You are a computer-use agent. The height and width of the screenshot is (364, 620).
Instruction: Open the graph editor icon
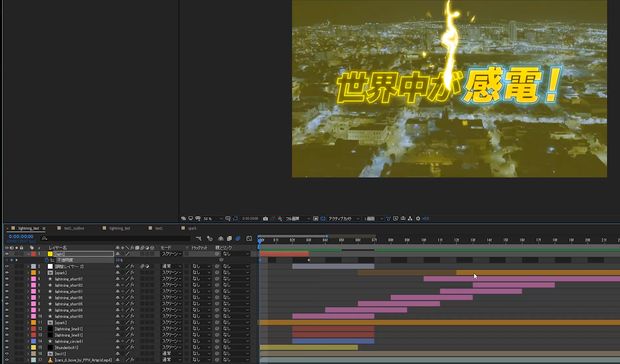(x=249, y=238)
